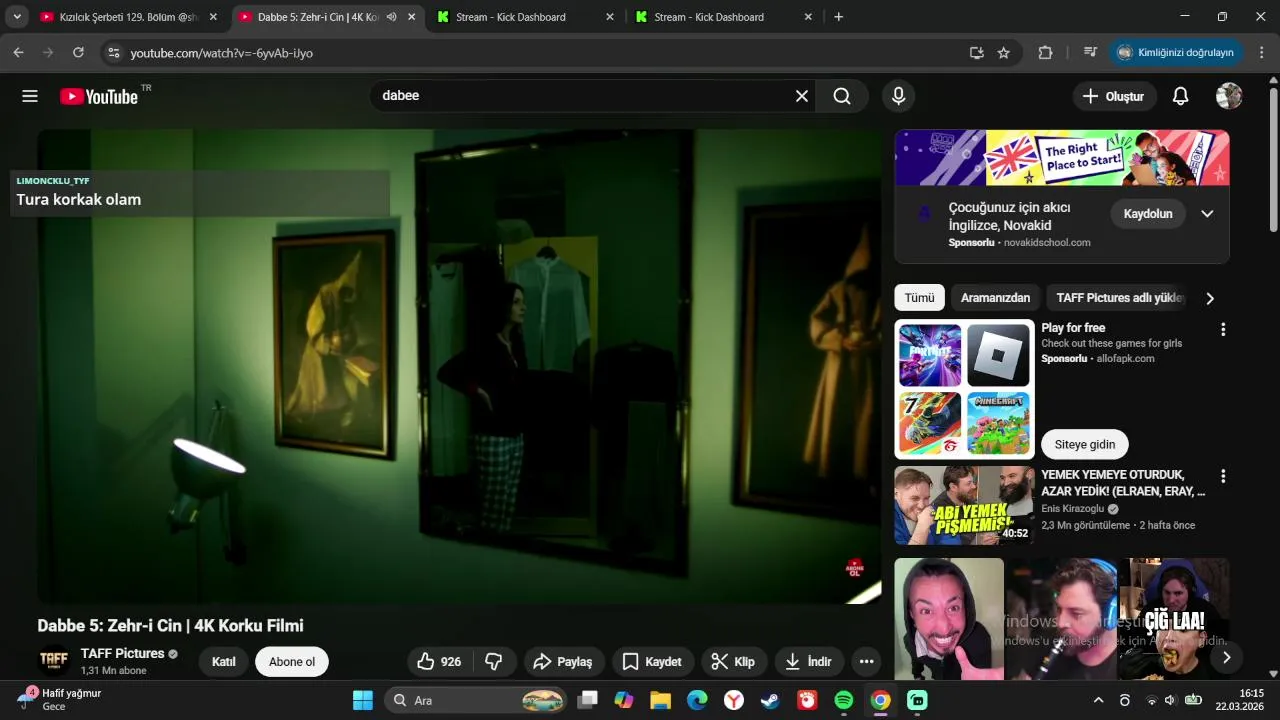Image resolution: width=1280 pixels, height=720 pixels.
Task: Open TAFF Pictures channel name link
Action: point(122,654)
